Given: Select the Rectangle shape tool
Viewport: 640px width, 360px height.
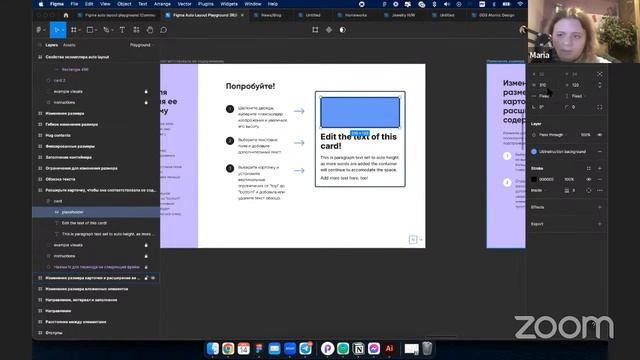Looking at the screenshot, I should 90,30.
